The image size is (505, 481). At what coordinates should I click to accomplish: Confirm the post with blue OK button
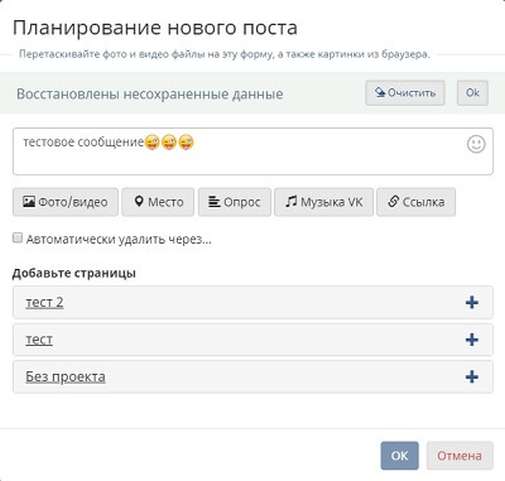[399, 455]
